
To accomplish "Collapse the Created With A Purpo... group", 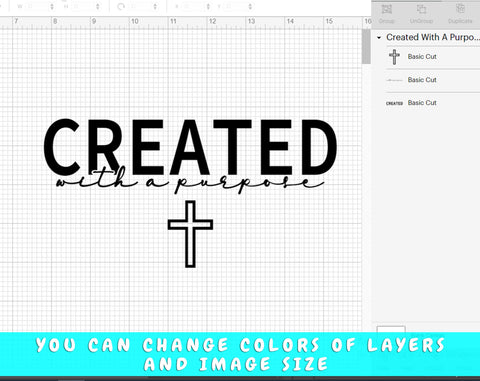I will 379,38.
